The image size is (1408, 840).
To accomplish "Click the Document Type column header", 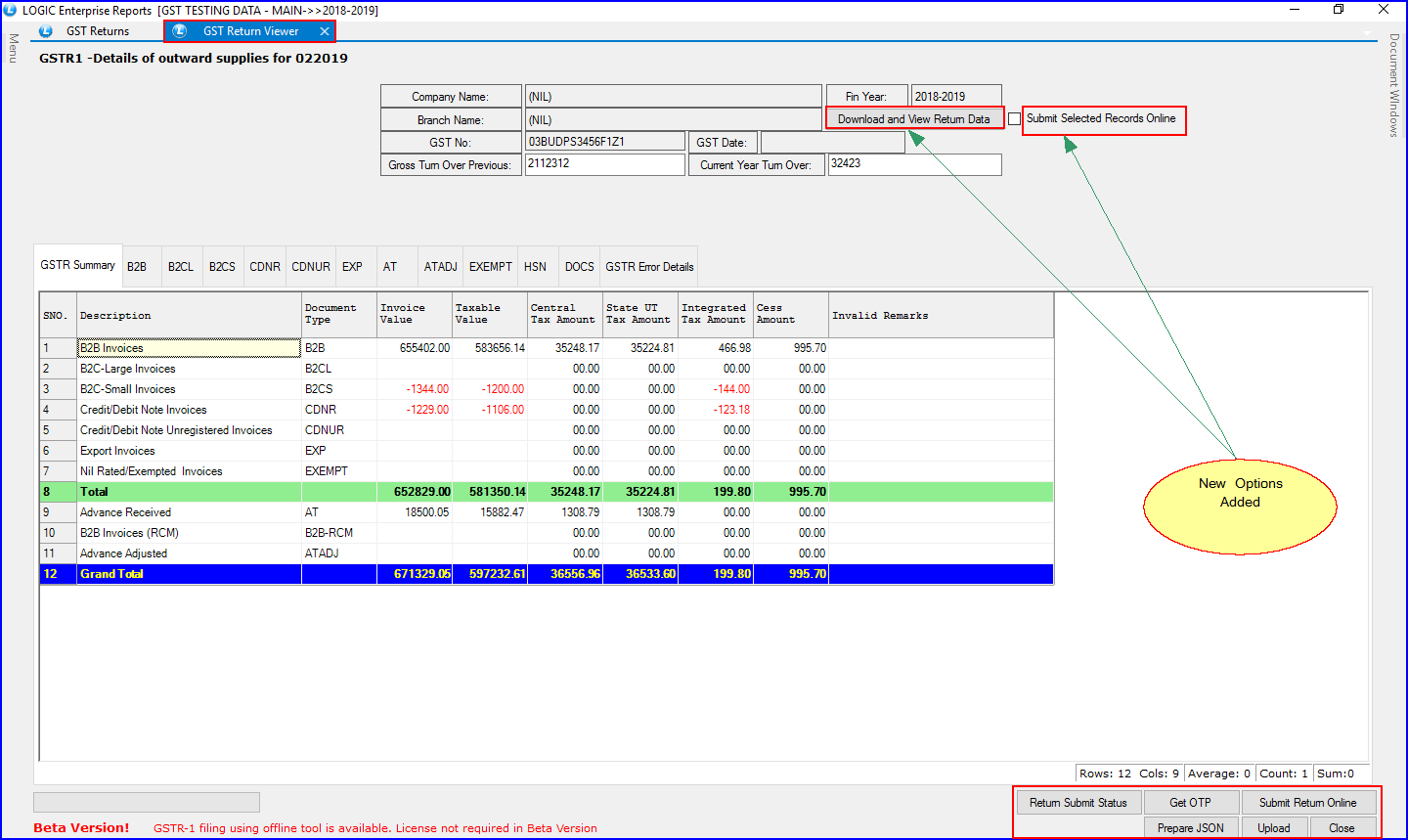I will [x=339, y=315].
